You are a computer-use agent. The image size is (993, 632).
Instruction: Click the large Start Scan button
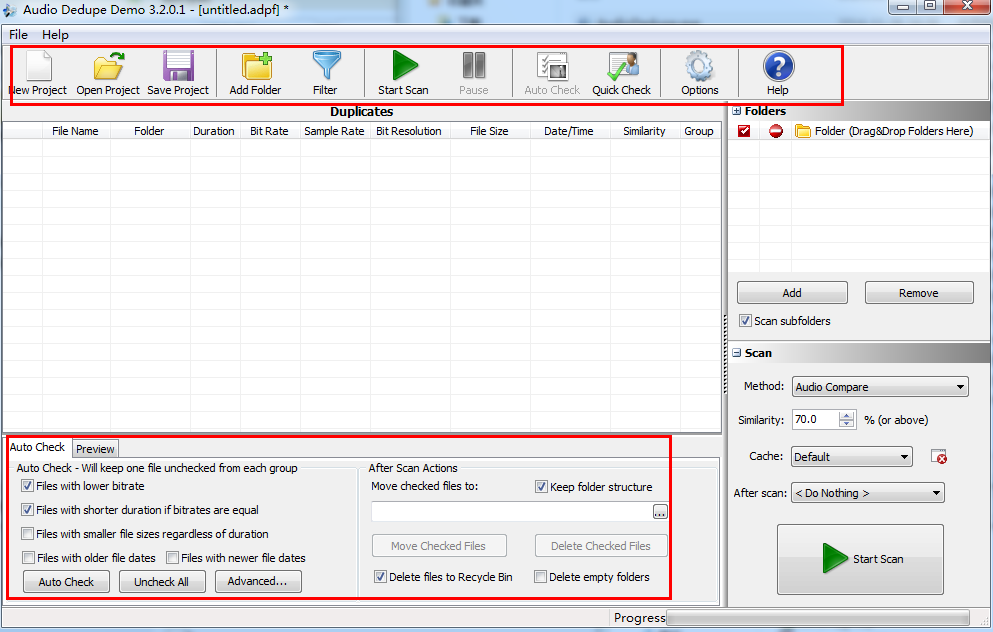[860, 559]
